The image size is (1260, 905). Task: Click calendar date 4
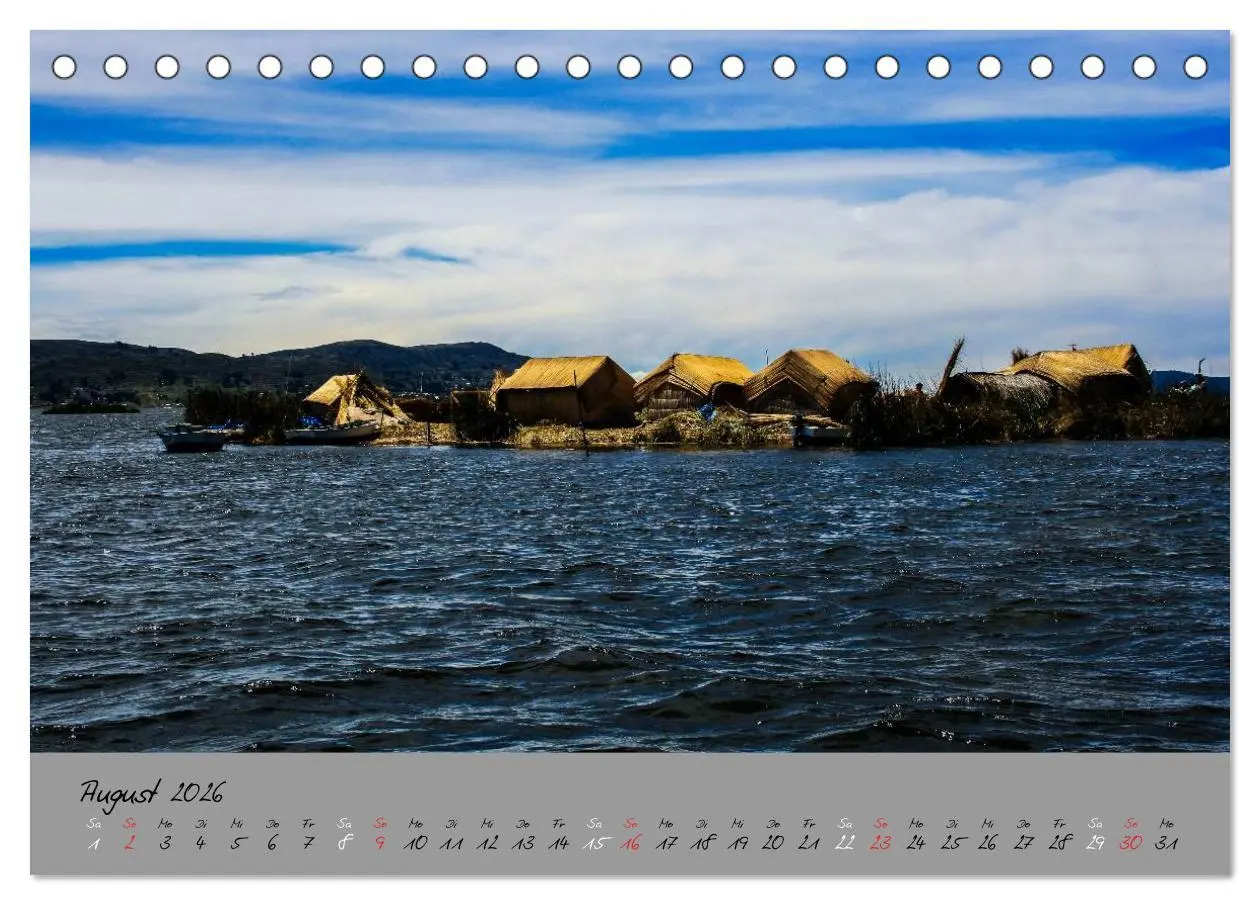click(x=201, y=843)
